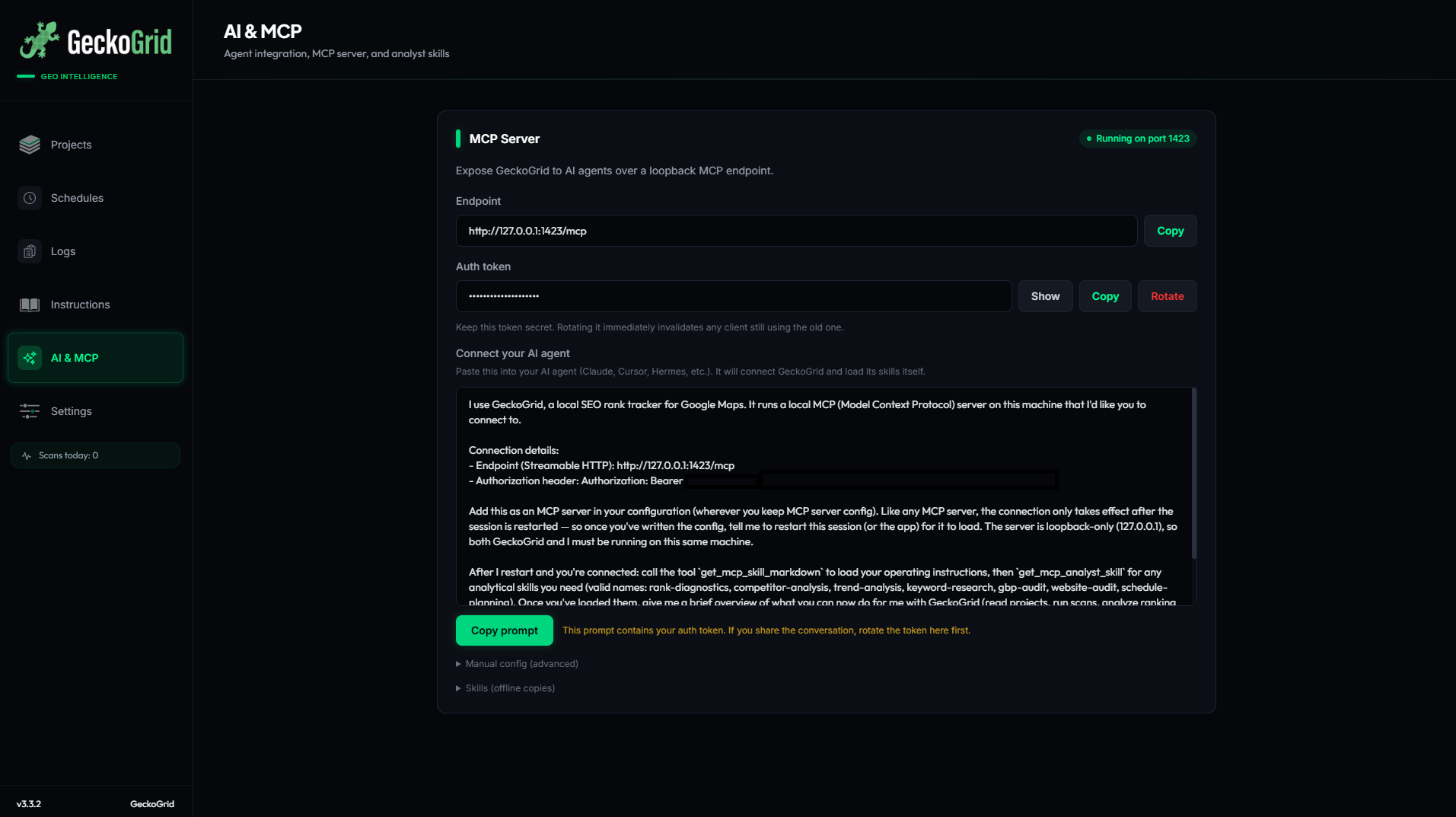The height and width of the screenshot is (817, 1456).
Task: Click the prompt box scrollbar
Action: click(x=1193, y=474)
